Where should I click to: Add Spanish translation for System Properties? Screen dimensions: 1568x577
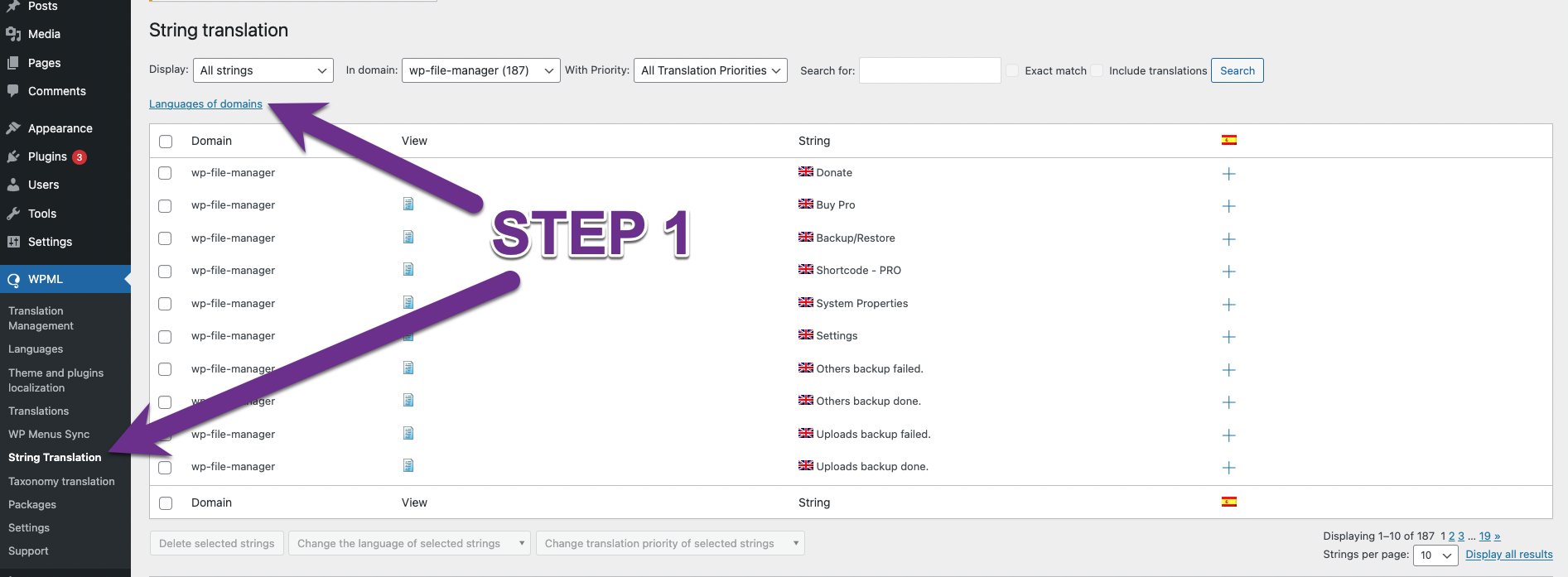coord(1229,305)
